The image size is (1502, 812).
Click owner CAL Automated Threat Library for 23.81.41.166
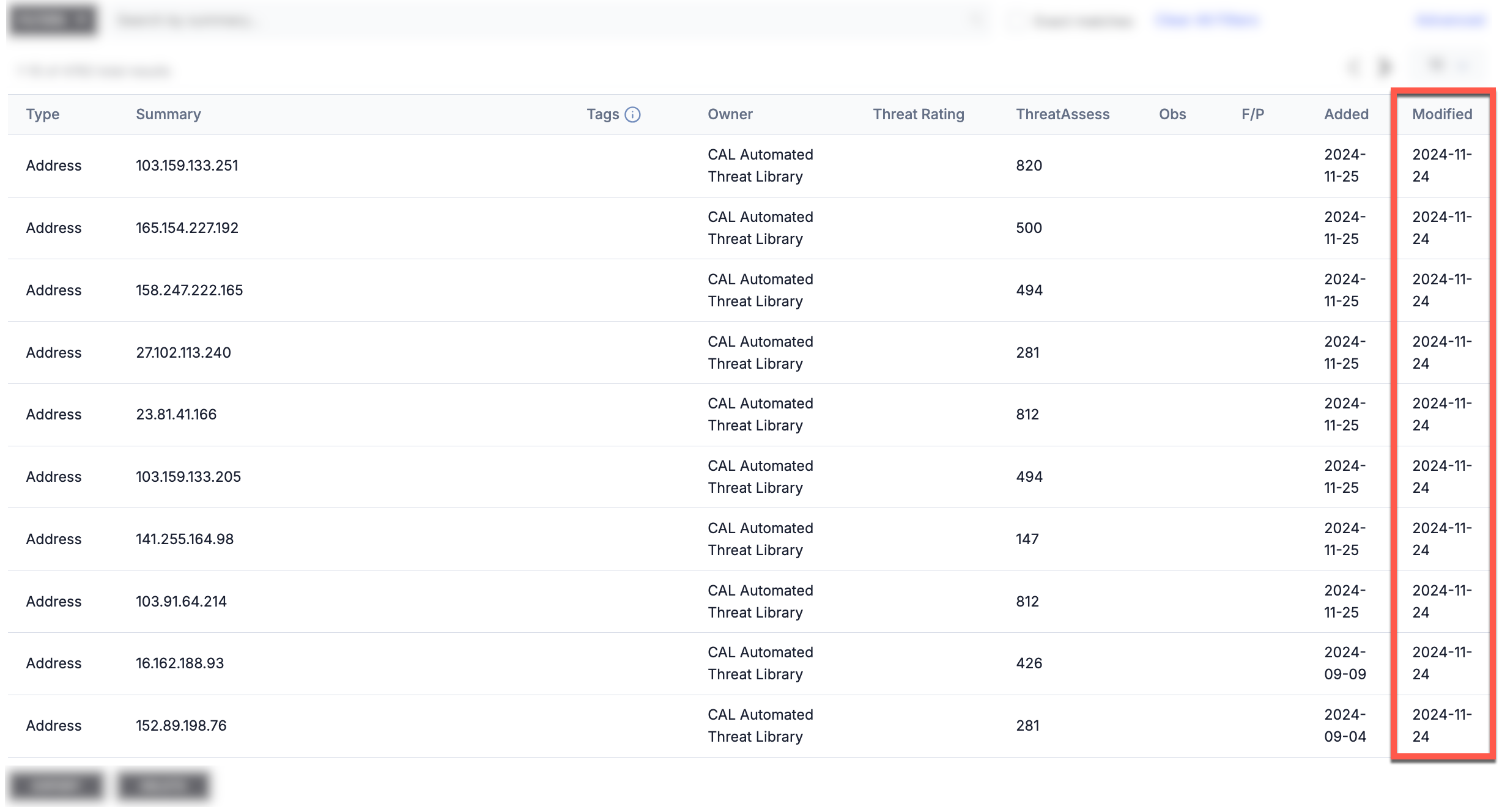click(x=760, y=415)
